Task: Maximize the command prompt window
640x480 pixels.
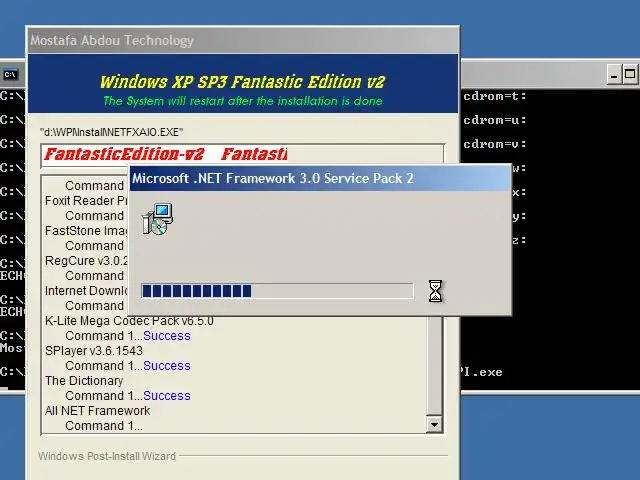Action: click(x=630, y=75)
